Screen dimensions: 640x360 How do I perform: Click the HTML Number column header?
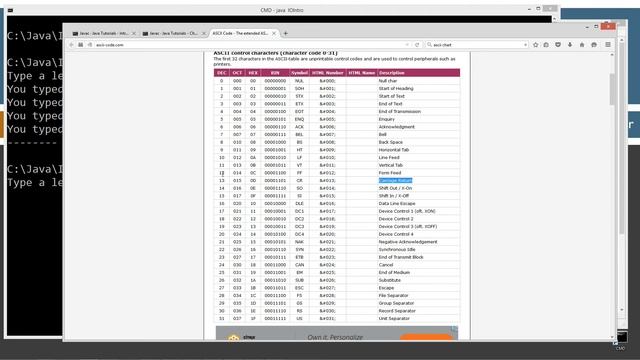click(x=327, y=73)
